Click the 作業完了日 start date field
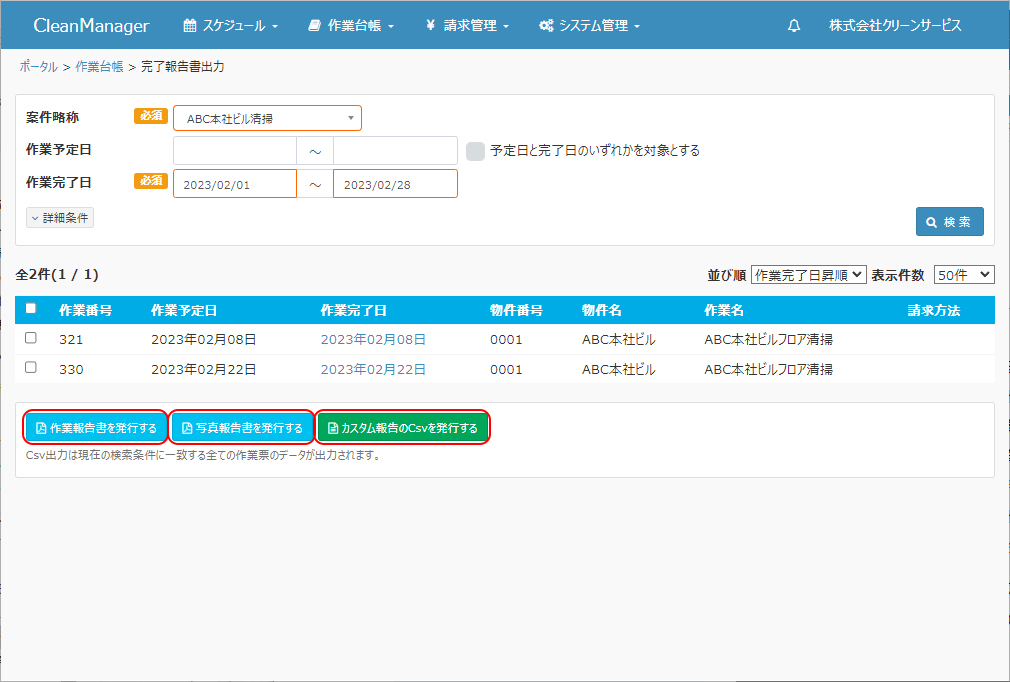Viewport: 1010px width, 682px height. click(235, 184)
